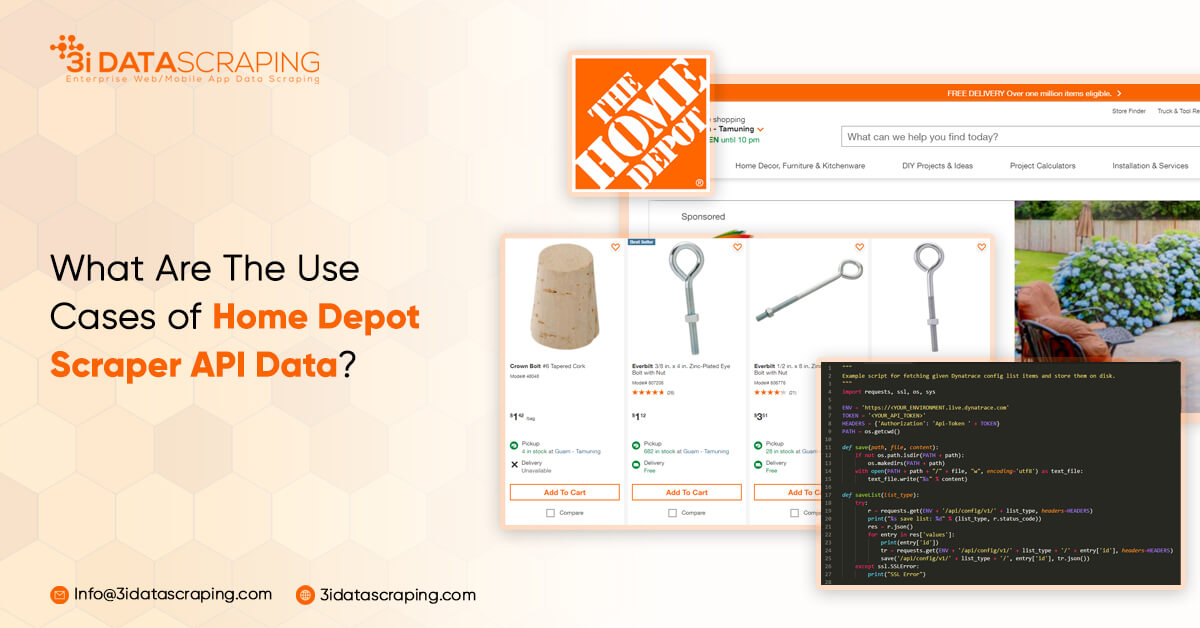The height and width of the screenshot is (628, 1200).
Task: Open Project Calculators menu
Action: (x=1042, y=166)
